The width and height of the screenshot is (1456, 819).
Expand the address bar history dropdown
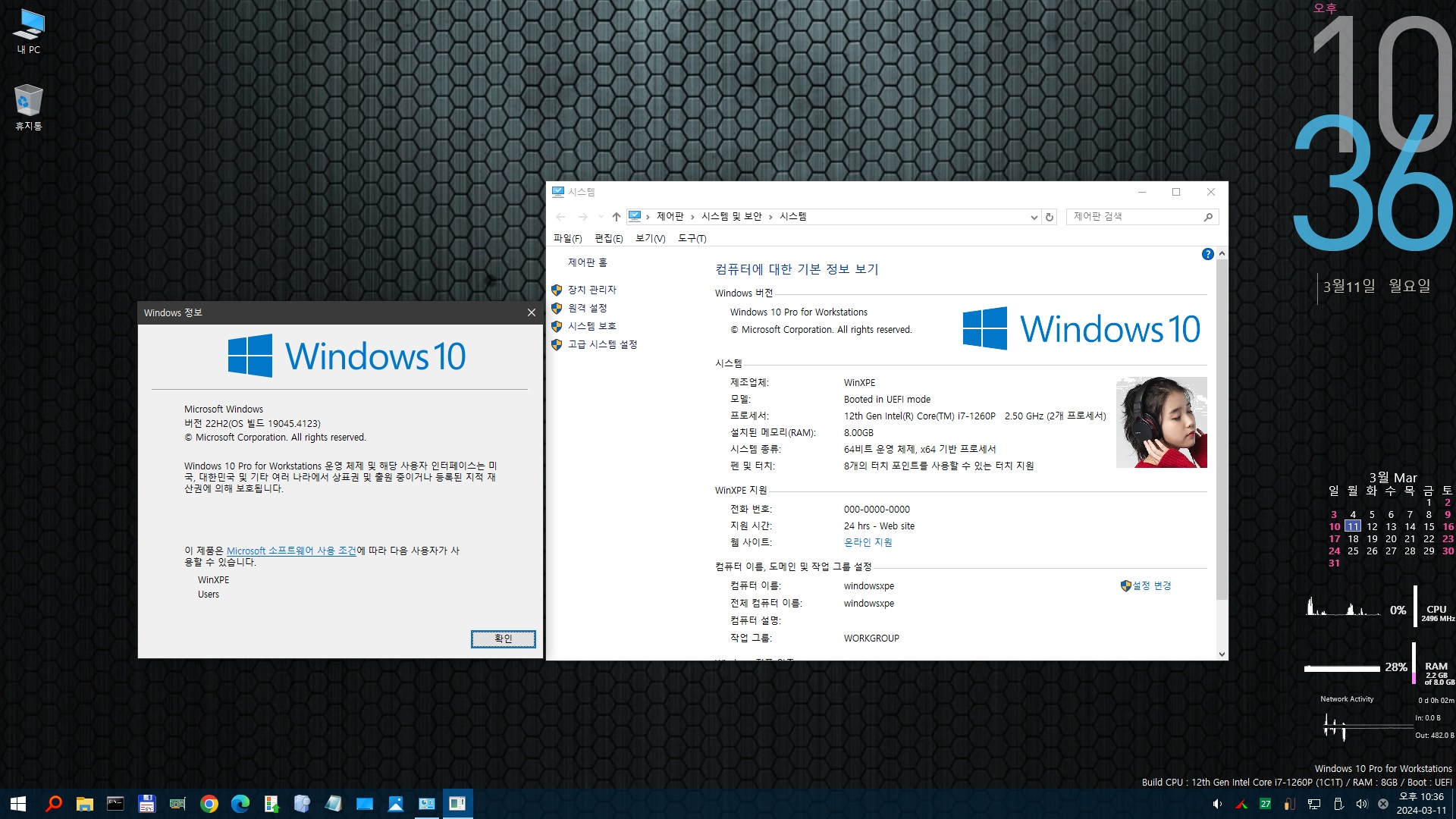click(1034, 217)
